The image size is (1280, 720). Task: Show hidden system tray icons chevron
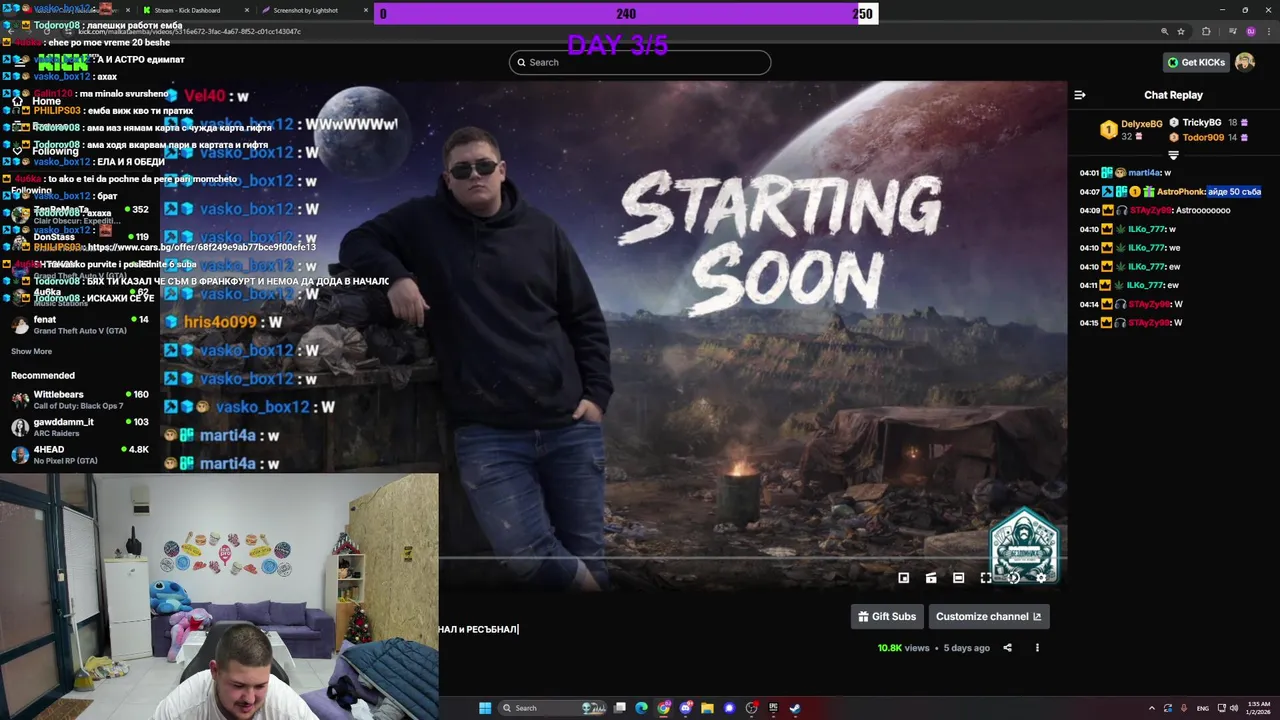1153,708
